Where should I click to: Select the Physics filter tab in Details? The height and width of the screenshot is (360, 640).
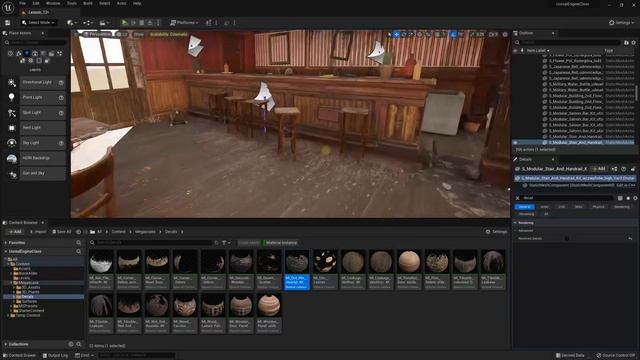598,207
